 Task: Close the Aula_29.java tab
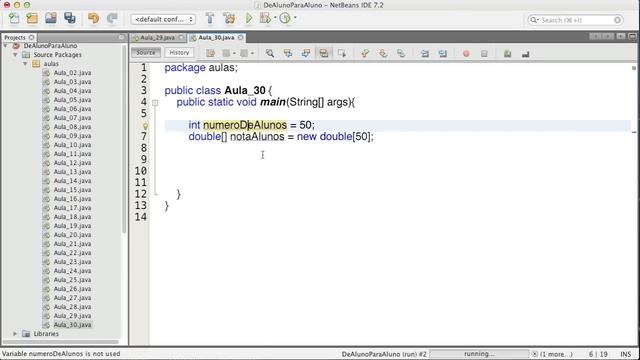(181, 38)
